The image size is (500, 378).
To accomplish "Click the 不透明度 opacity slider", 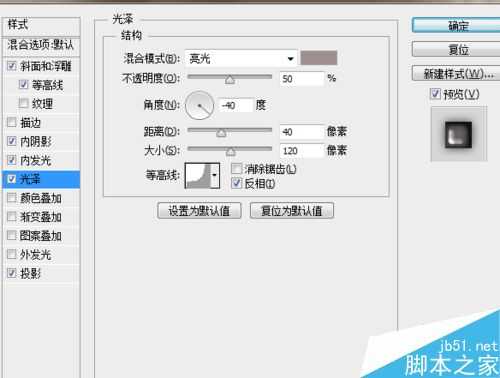I will [x=230, y=78].
